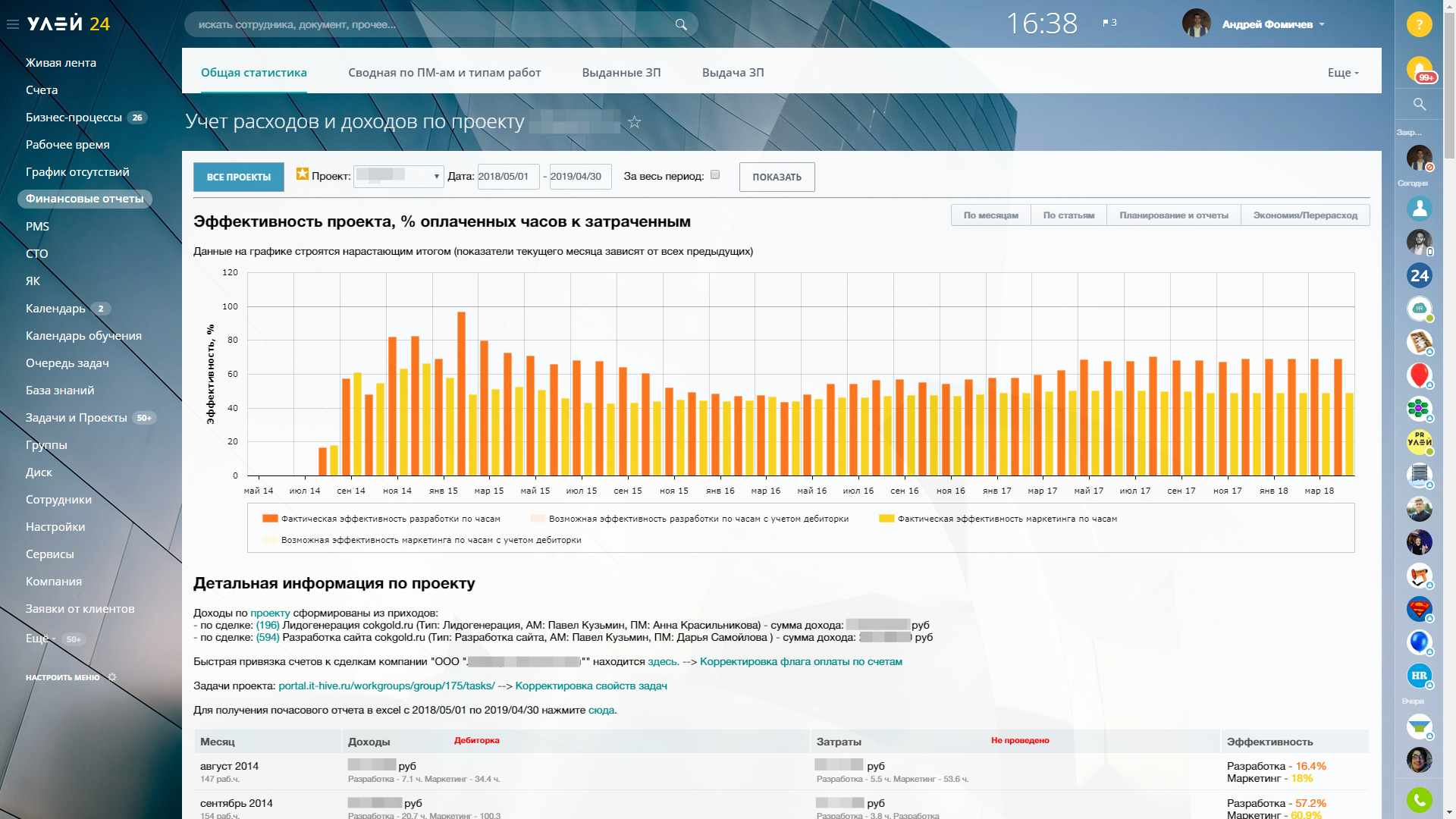Open deal link (594)
Viewport: 1456px width, 819px height.
tap(268, 638)
